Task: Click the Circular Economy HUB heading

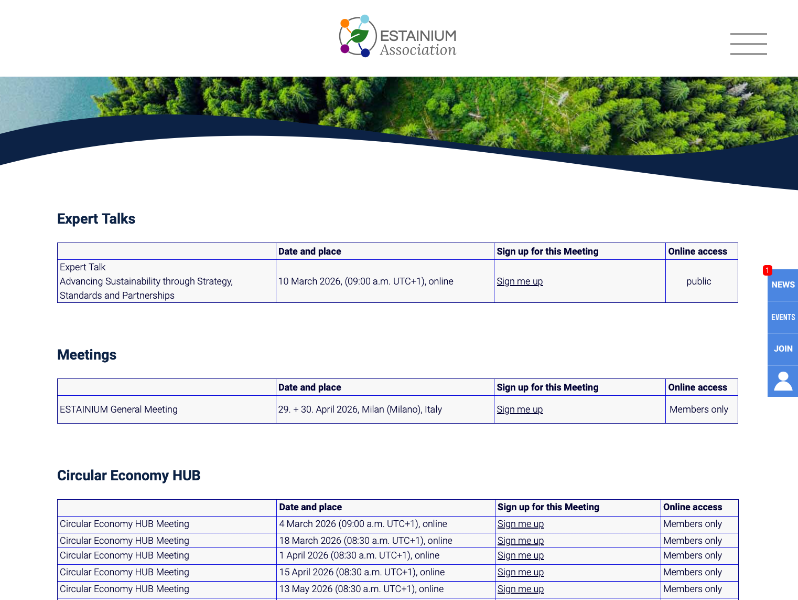Action: point(129,476)
